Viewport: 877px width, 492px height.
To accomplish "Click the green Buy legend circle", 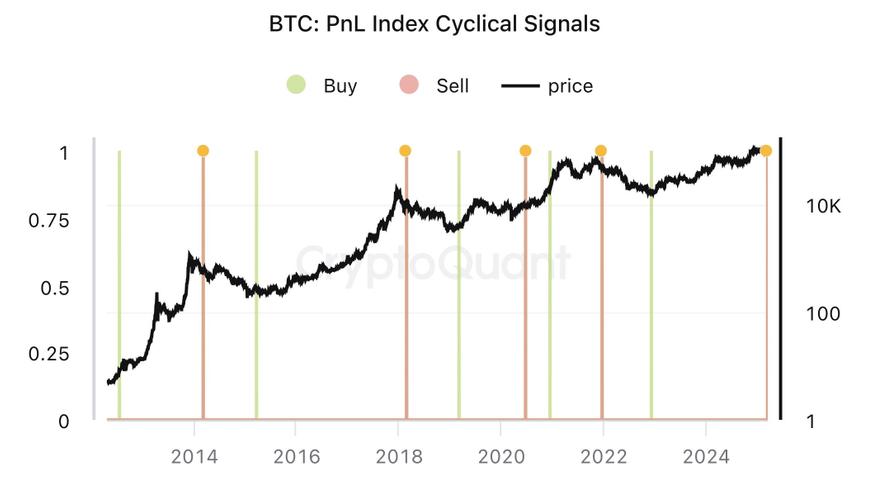I will [296, 86].
